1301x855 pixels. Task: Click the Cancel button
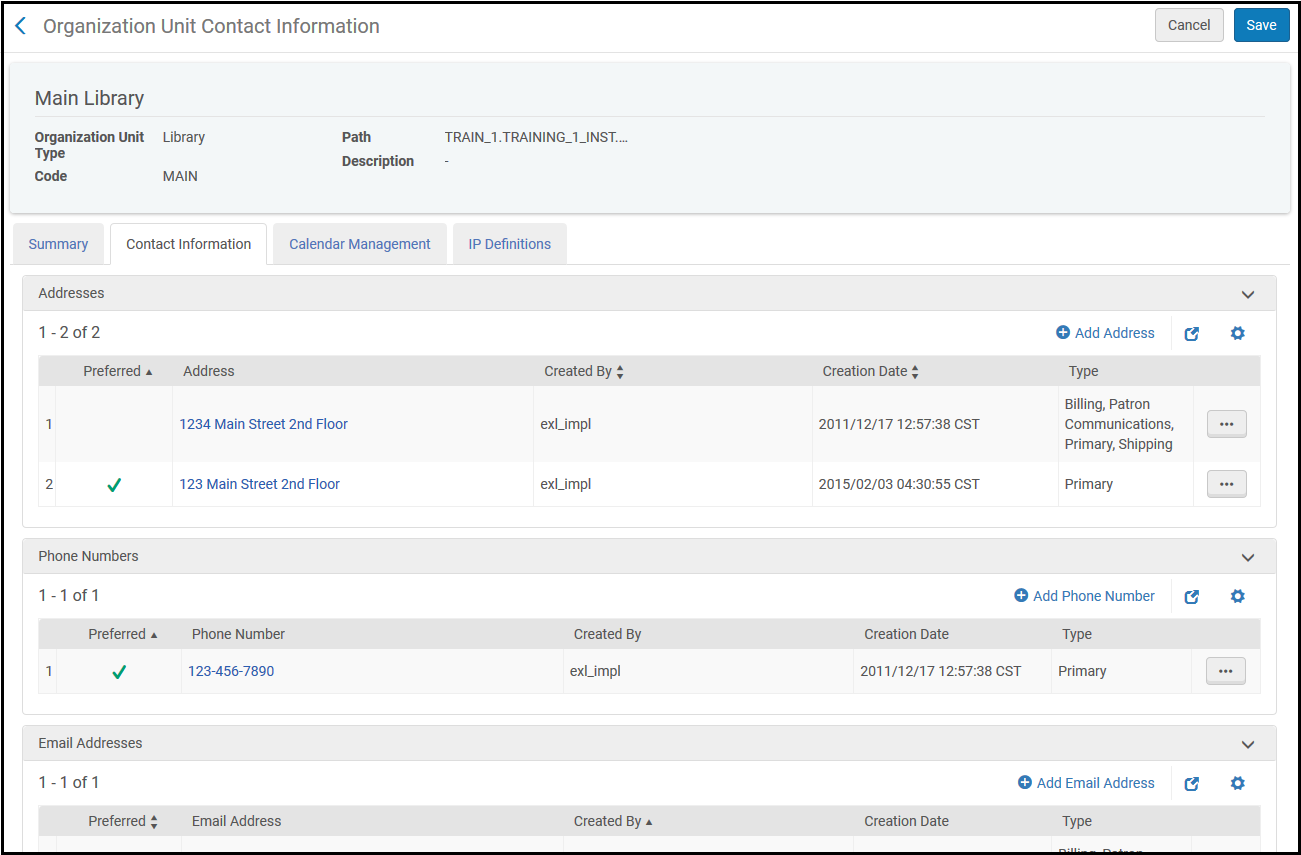pos(1189,25)
